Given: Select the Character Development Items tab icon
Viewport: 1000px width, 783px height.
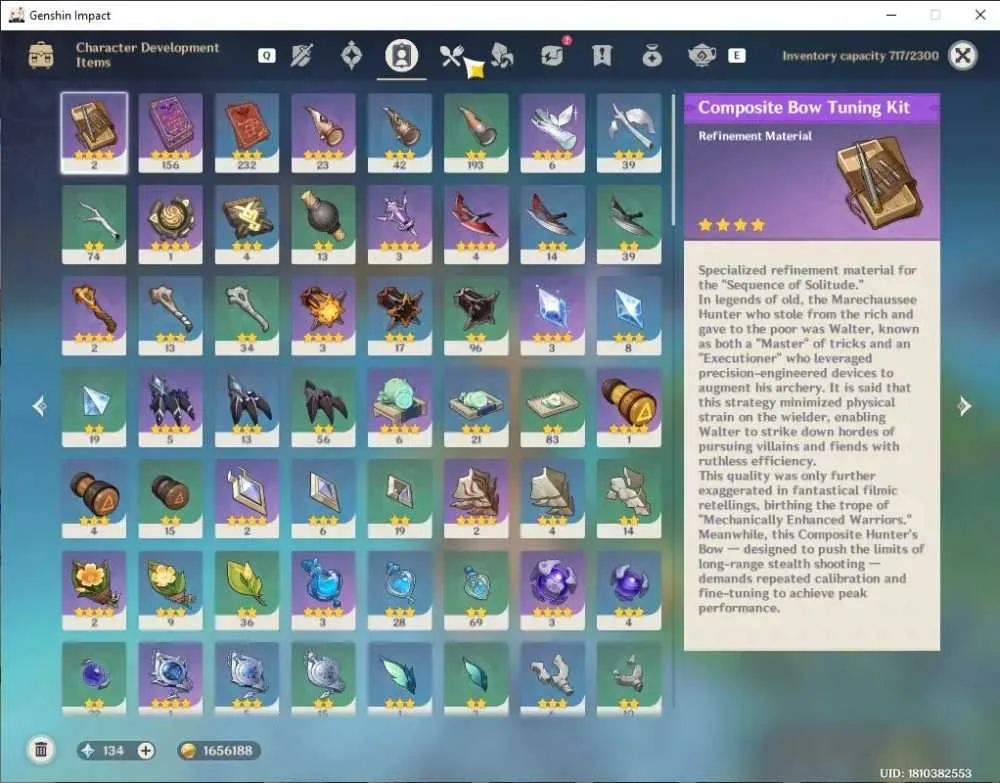Looking at the screenshot, I should pos(401,56).
